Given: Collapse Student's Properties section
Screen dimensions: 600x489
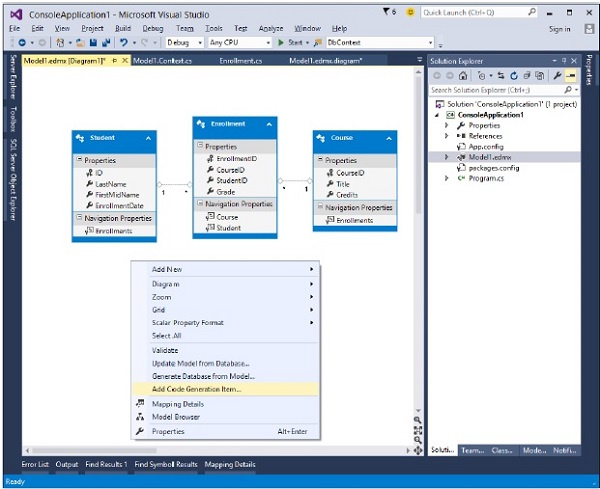Looking at the screenshot, I should tap(79, 159).
